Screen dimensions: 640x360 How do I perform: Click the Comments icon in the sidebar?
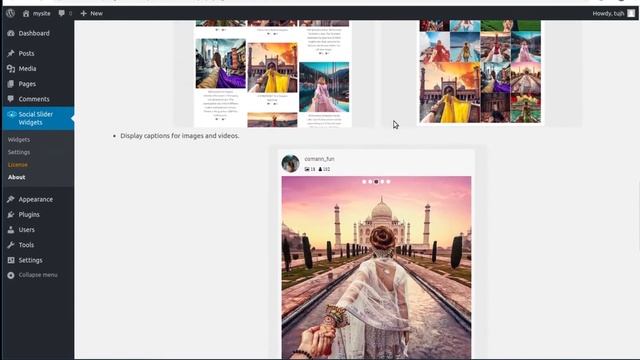point(11,99)
